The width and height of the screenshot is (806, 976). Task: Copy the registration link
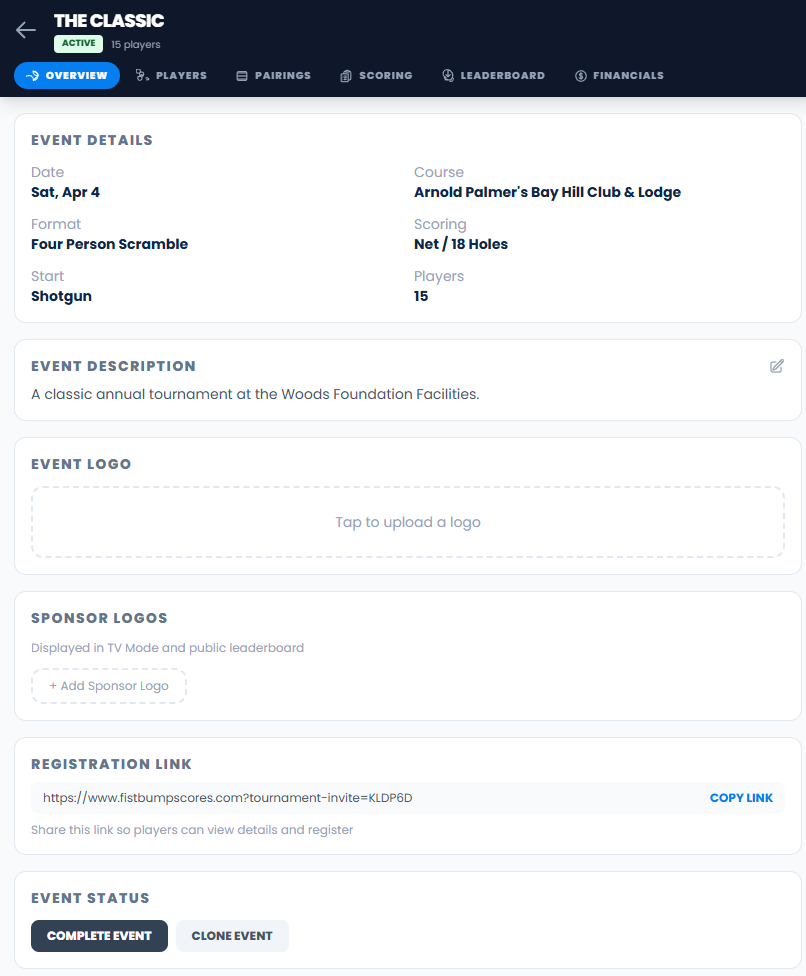pos(741,798)
